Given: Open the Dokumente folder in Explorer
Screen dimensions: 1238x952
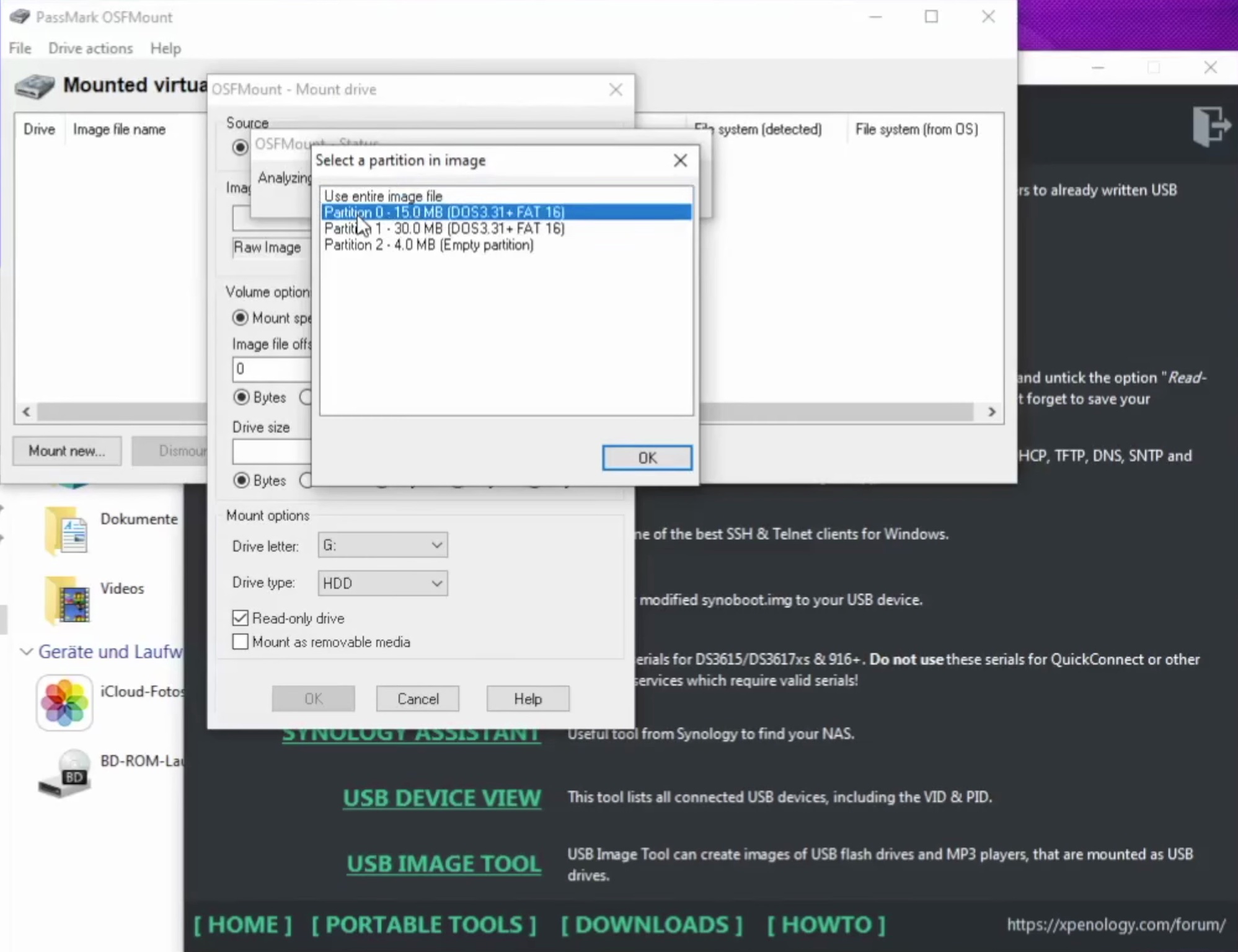Looking at the screenshot, I should (x=67, y=531).
